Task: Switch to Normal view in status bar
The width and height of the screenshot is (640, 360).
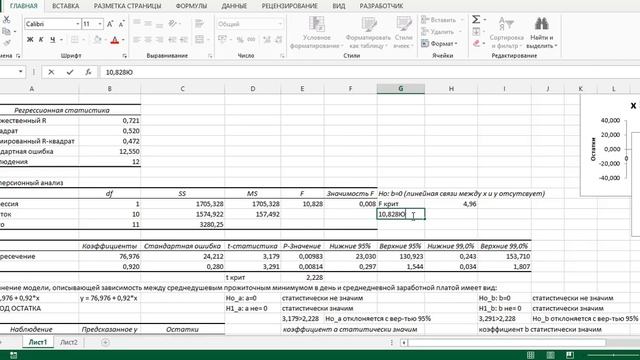Action: pos(530,355)
